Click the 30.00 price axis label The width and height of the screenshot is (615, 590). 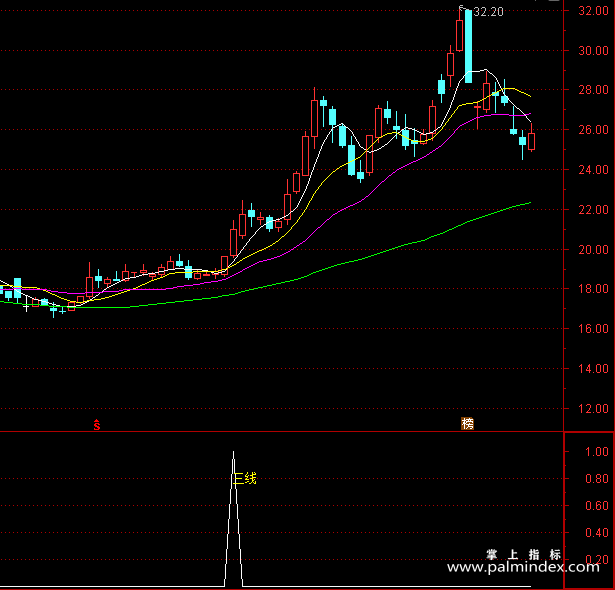(x=593, y=50)
